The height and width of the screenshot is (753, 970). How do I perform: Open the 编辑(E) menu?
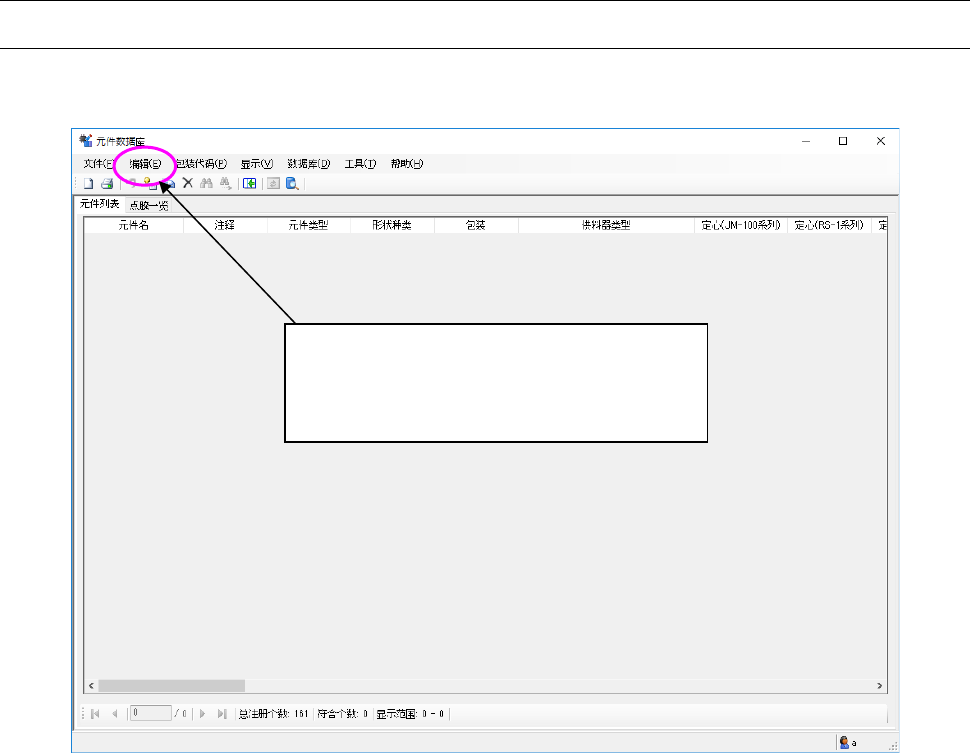point(145,164)
